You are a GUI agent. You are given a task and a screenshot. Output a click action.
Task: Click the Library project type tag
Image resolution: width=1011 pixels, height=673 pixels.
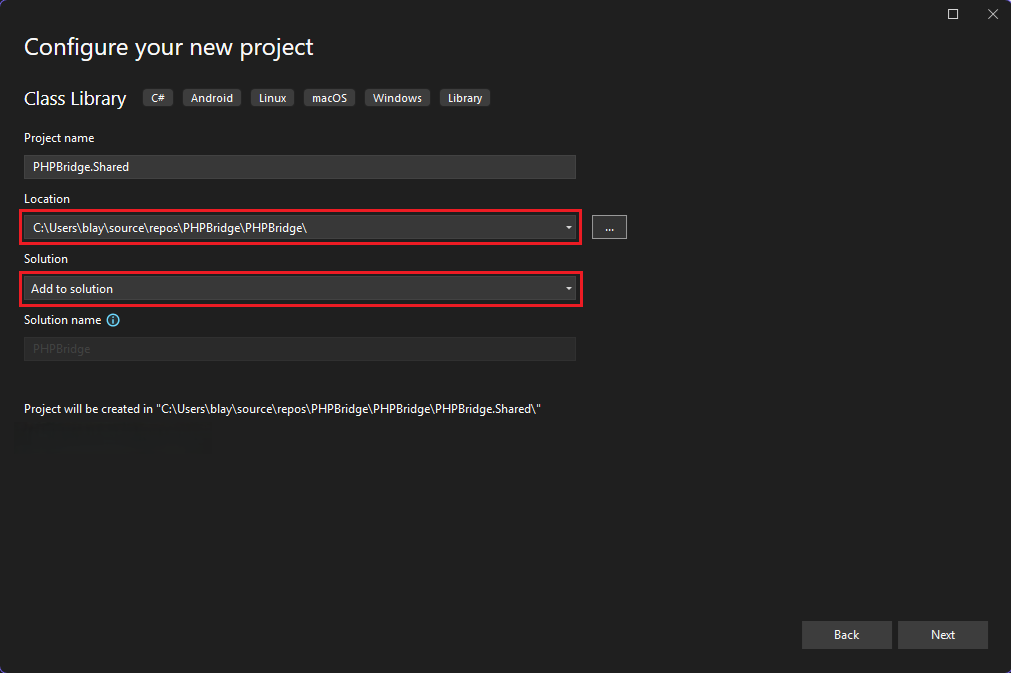[x=464, y=98]
